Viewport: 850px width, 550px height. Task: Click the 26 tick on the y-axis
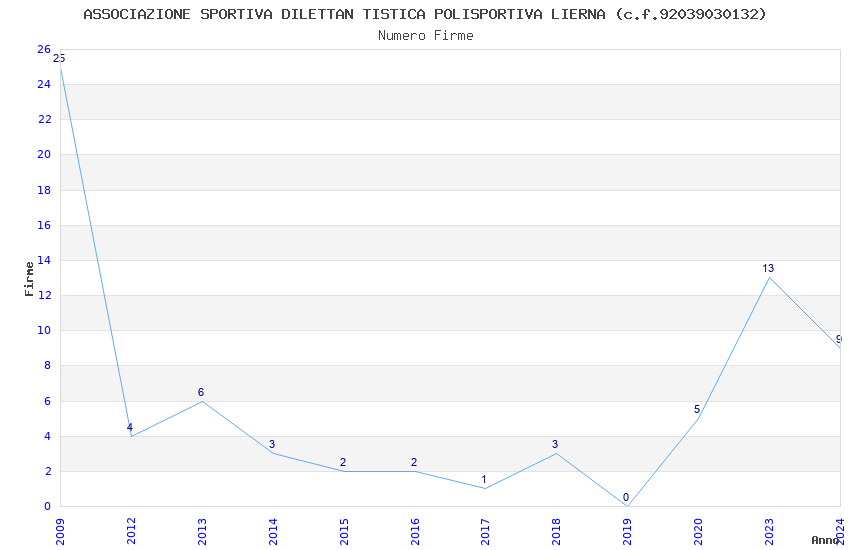point(44,49)
